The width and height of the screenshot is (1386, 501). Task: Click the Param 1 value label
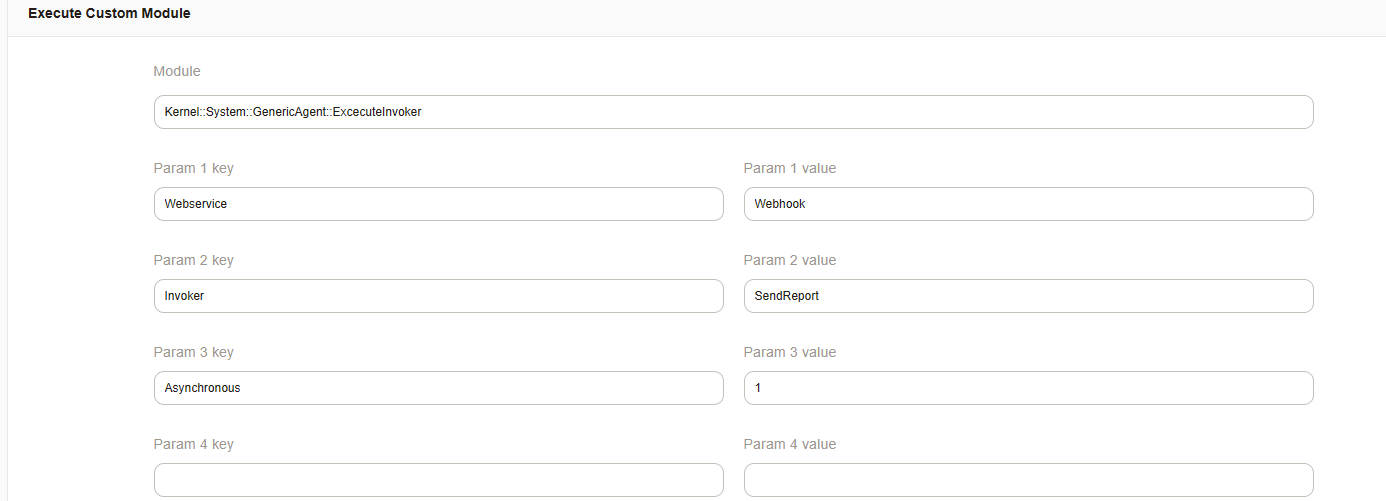click(x=789, y=168)
